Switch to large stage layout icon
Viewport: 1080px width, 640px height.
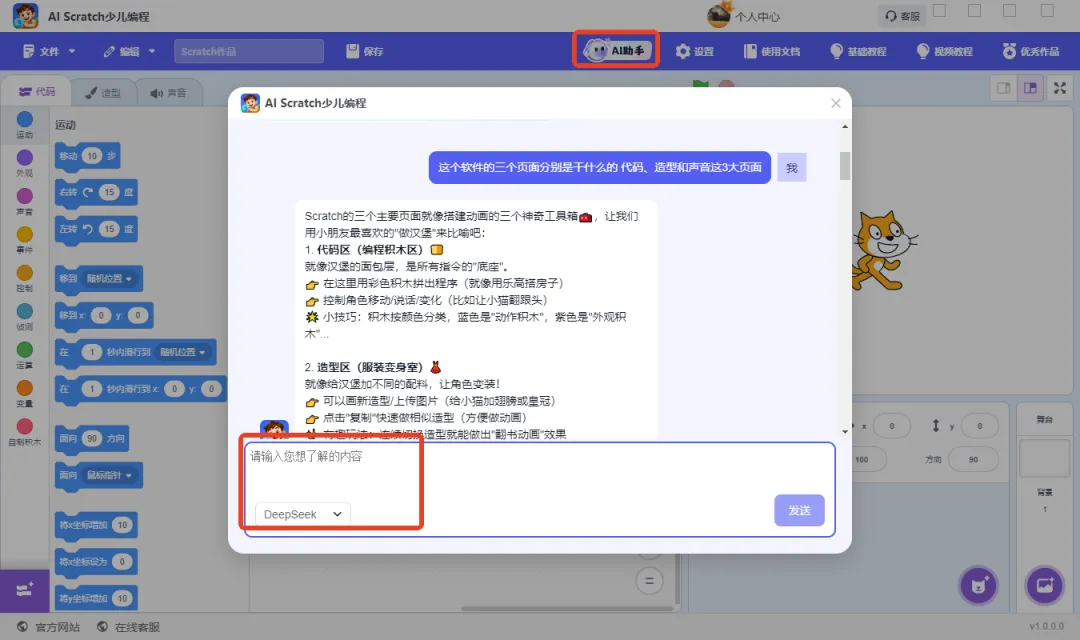pyautogui.click(x=1030, y=88)
